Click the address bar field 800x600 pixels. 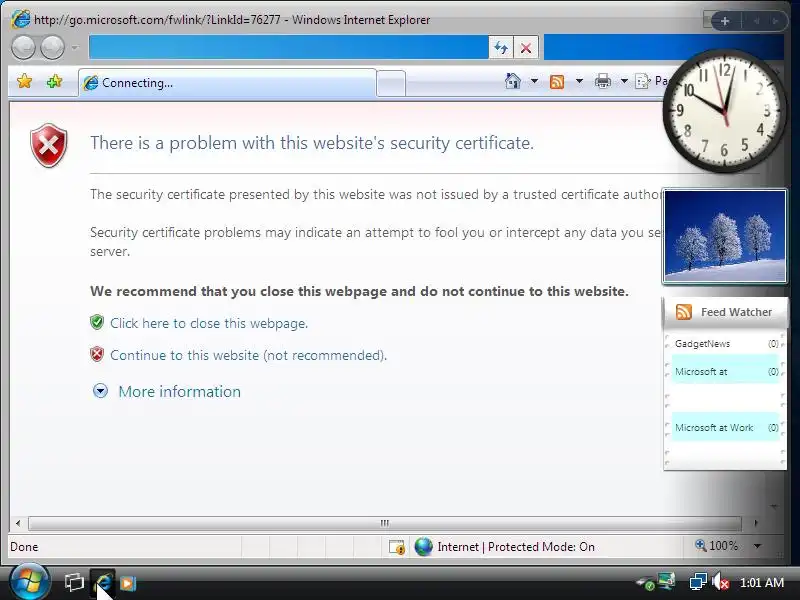click(x=288, y=47)
